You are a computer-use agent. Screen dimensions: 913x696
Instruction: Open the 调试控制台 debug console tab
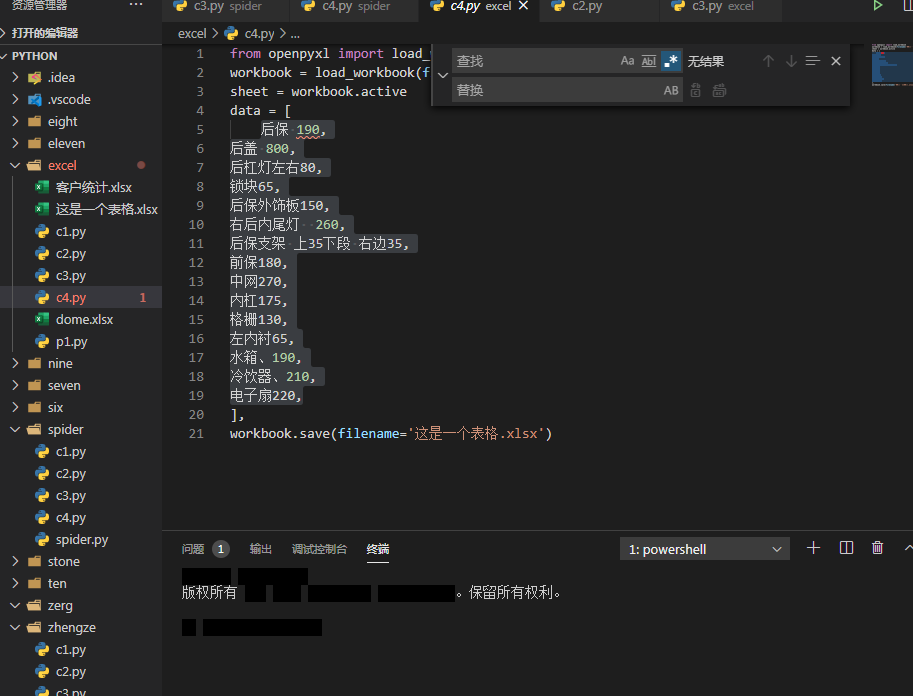(319, 549)
